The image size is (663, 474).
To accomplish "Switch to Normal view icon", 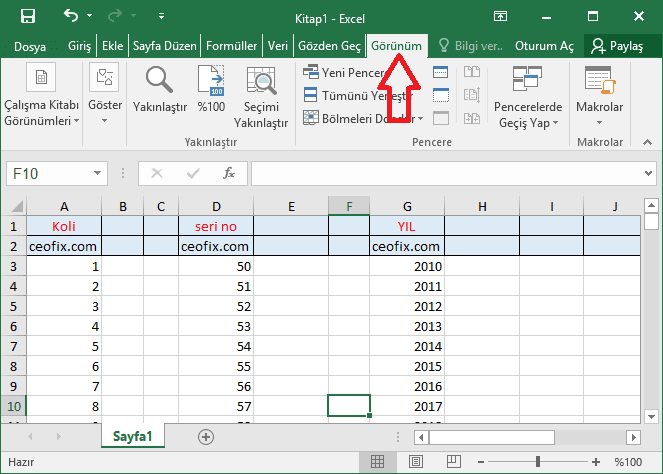I will [x=377, y=462].
